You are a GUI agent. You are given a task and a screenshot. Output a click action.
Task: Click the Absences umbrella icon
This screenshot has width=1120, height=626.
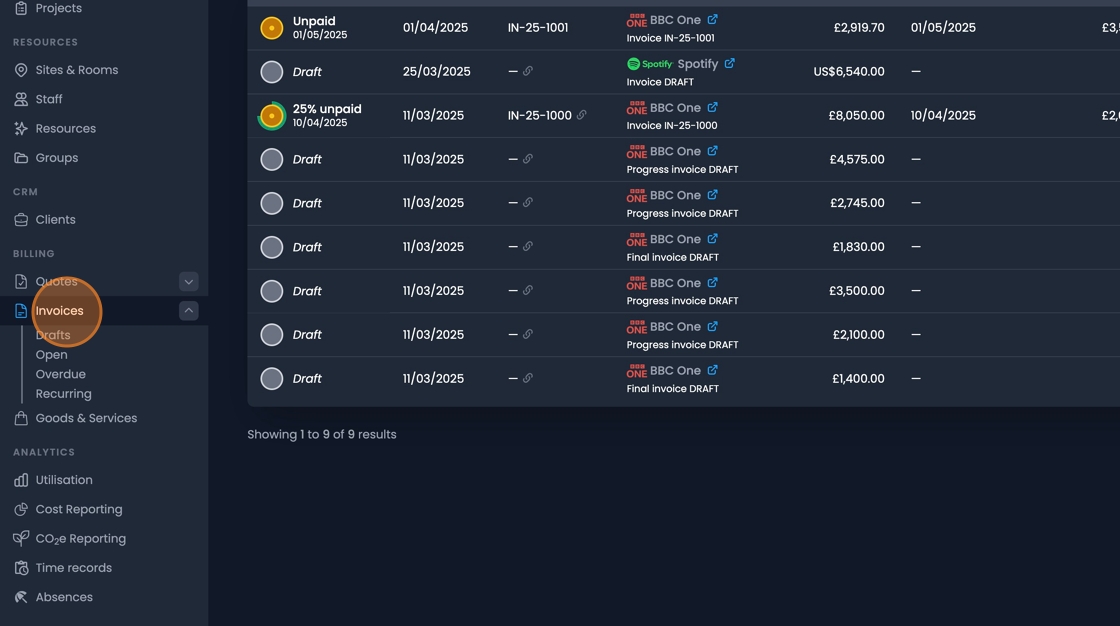coord(21,597)
